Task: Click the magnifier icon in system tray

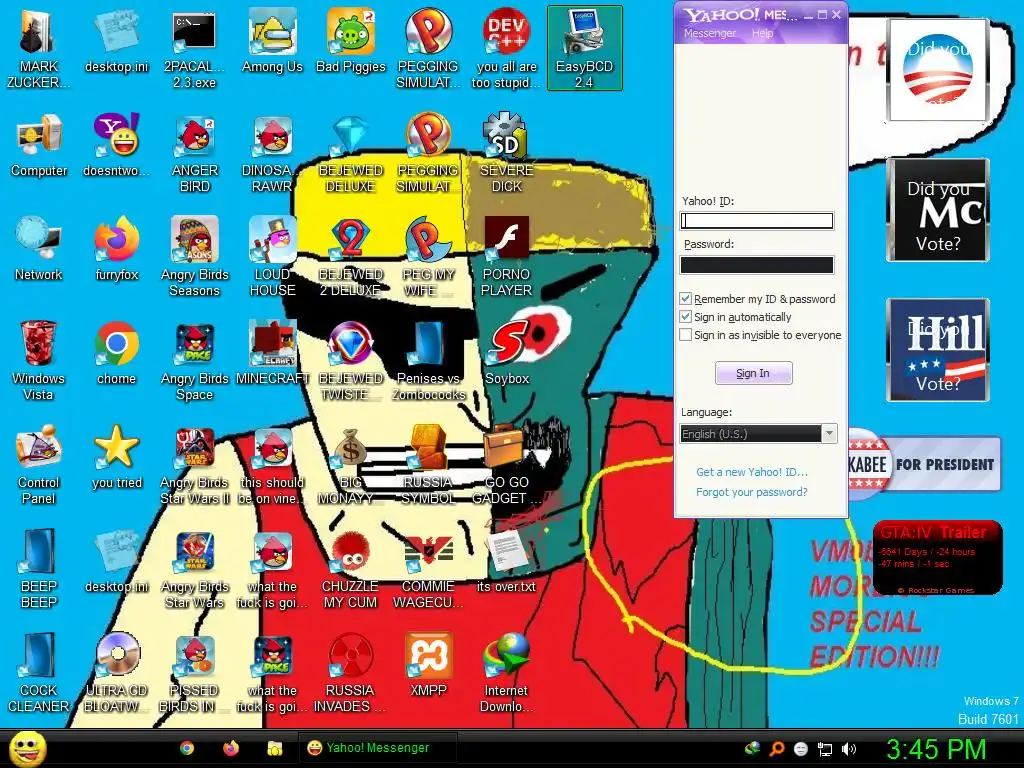Action: click(x=776, y=749)
